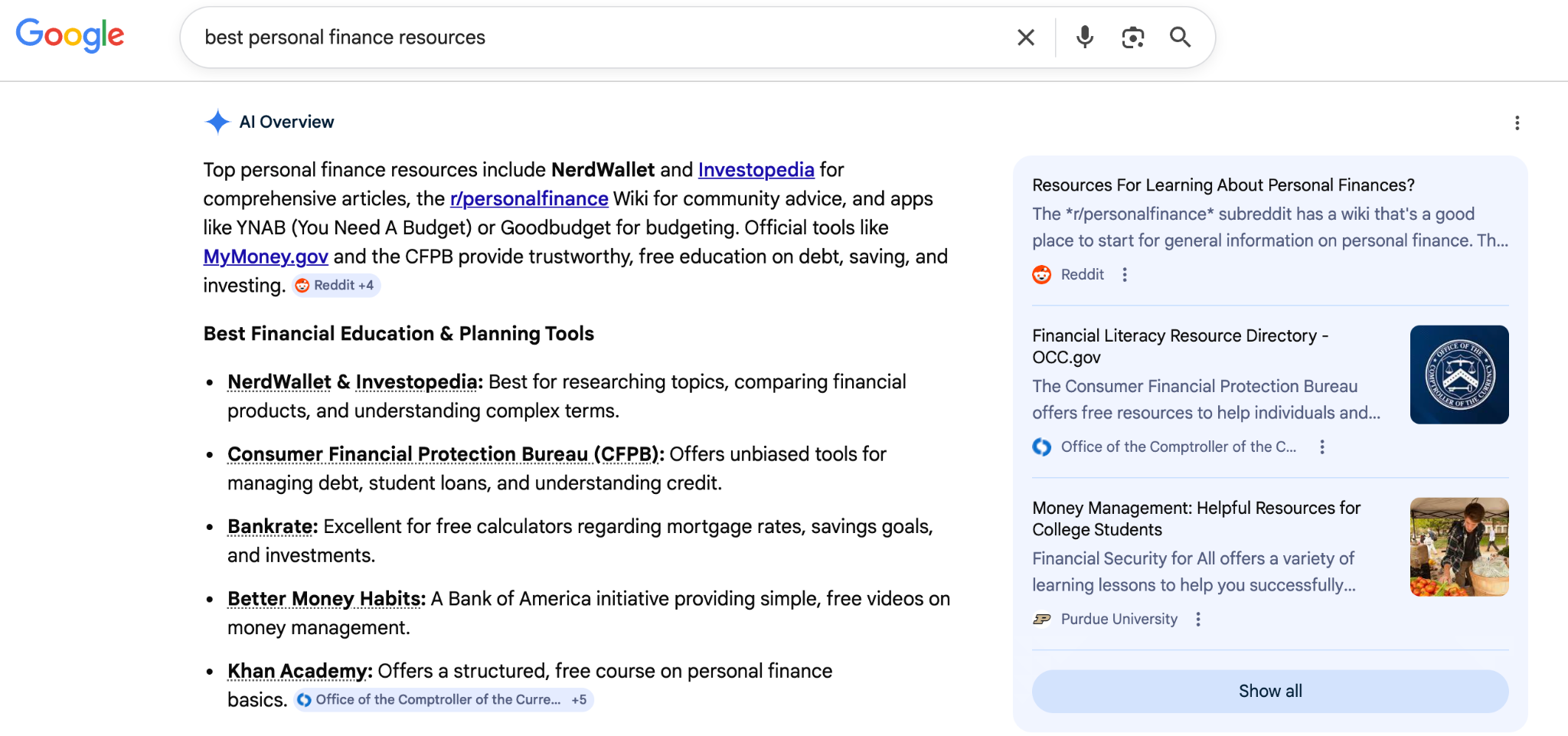Open 'Resources For Learning About Personal Finances?' source

(x=1223, y=185)
